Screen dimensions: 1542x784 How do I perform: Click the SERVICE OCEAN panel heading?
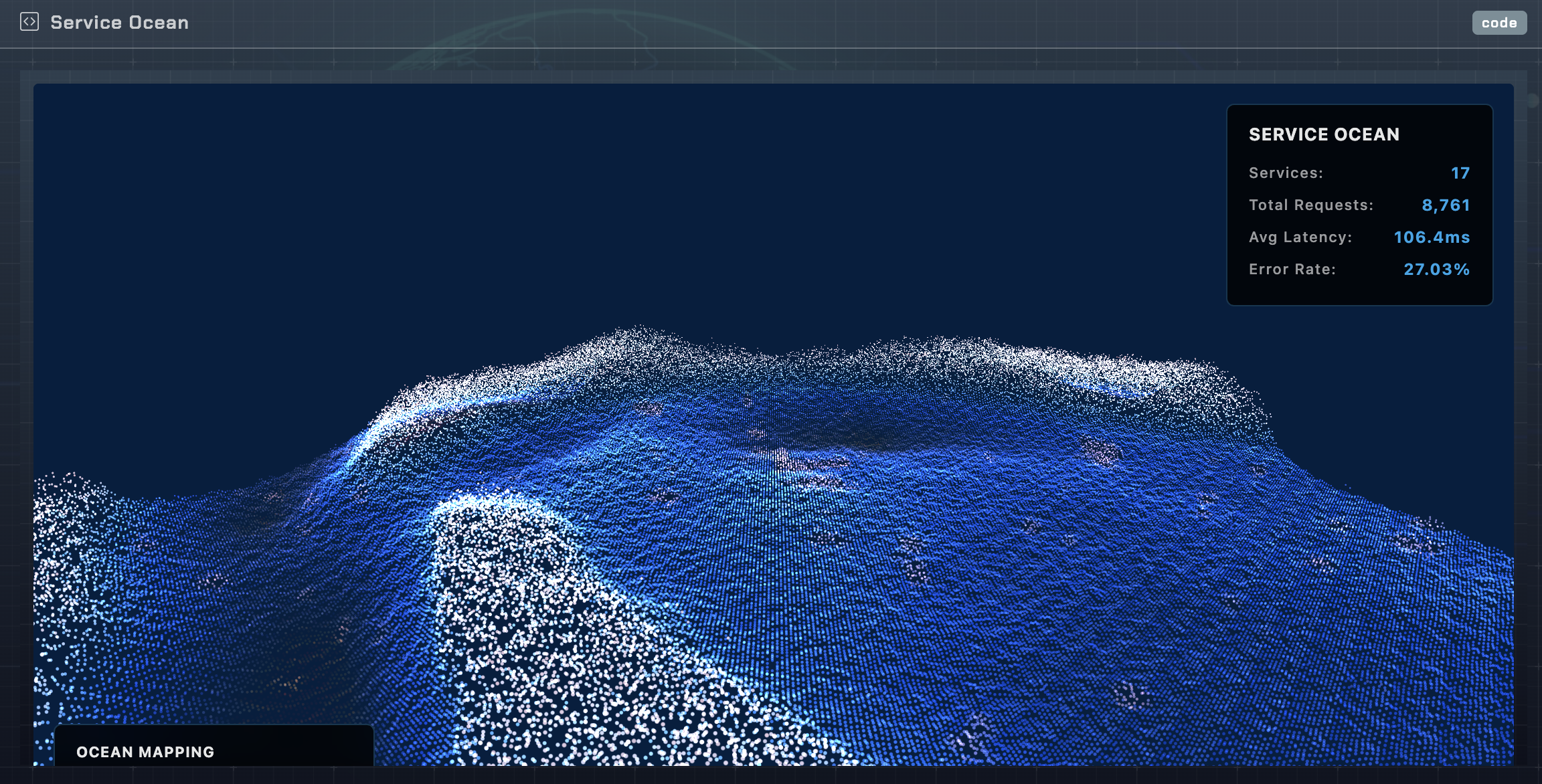(1323, 134)
